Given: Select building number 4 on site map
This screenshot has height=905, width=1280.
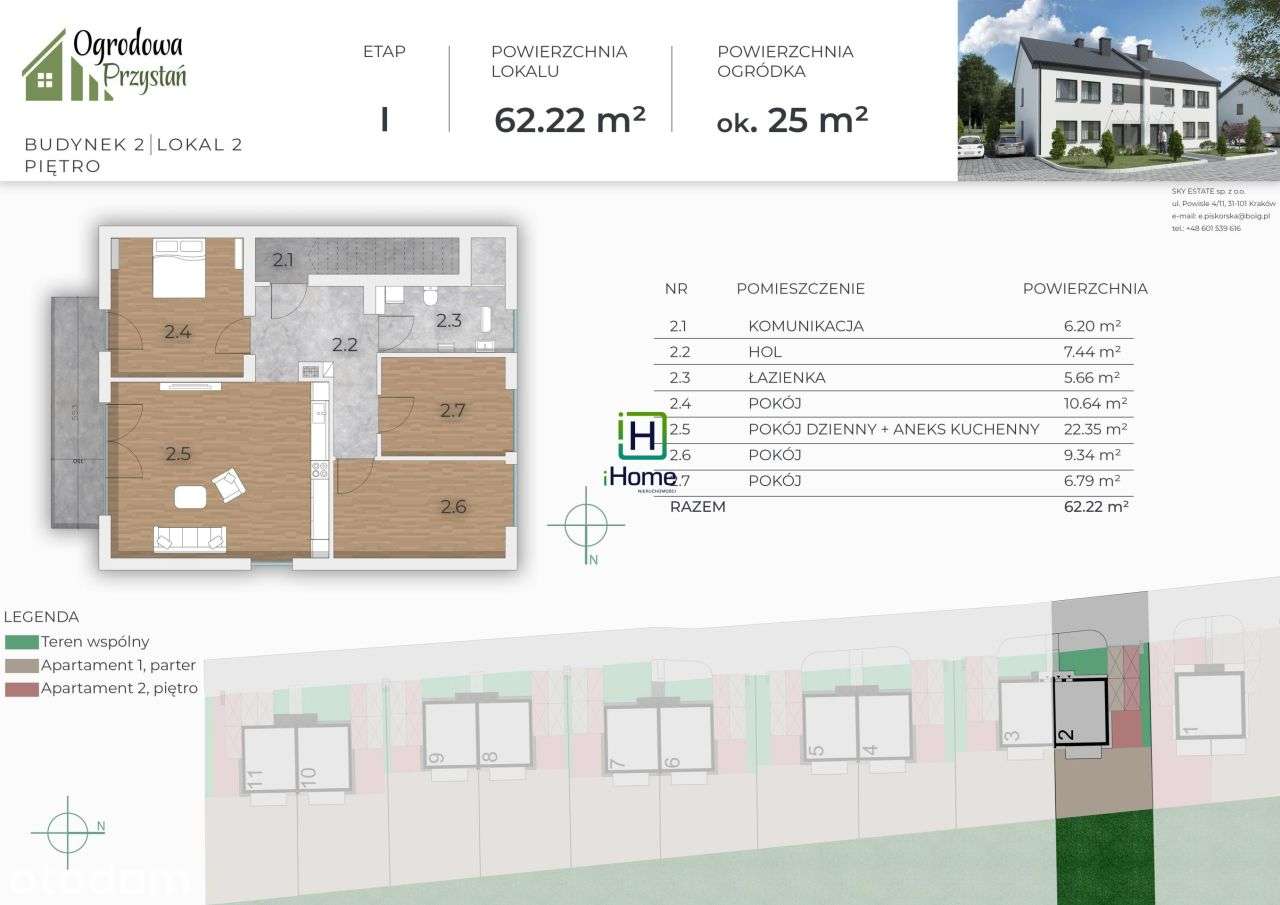Looking at the screenshot, I should coord(885,727).
